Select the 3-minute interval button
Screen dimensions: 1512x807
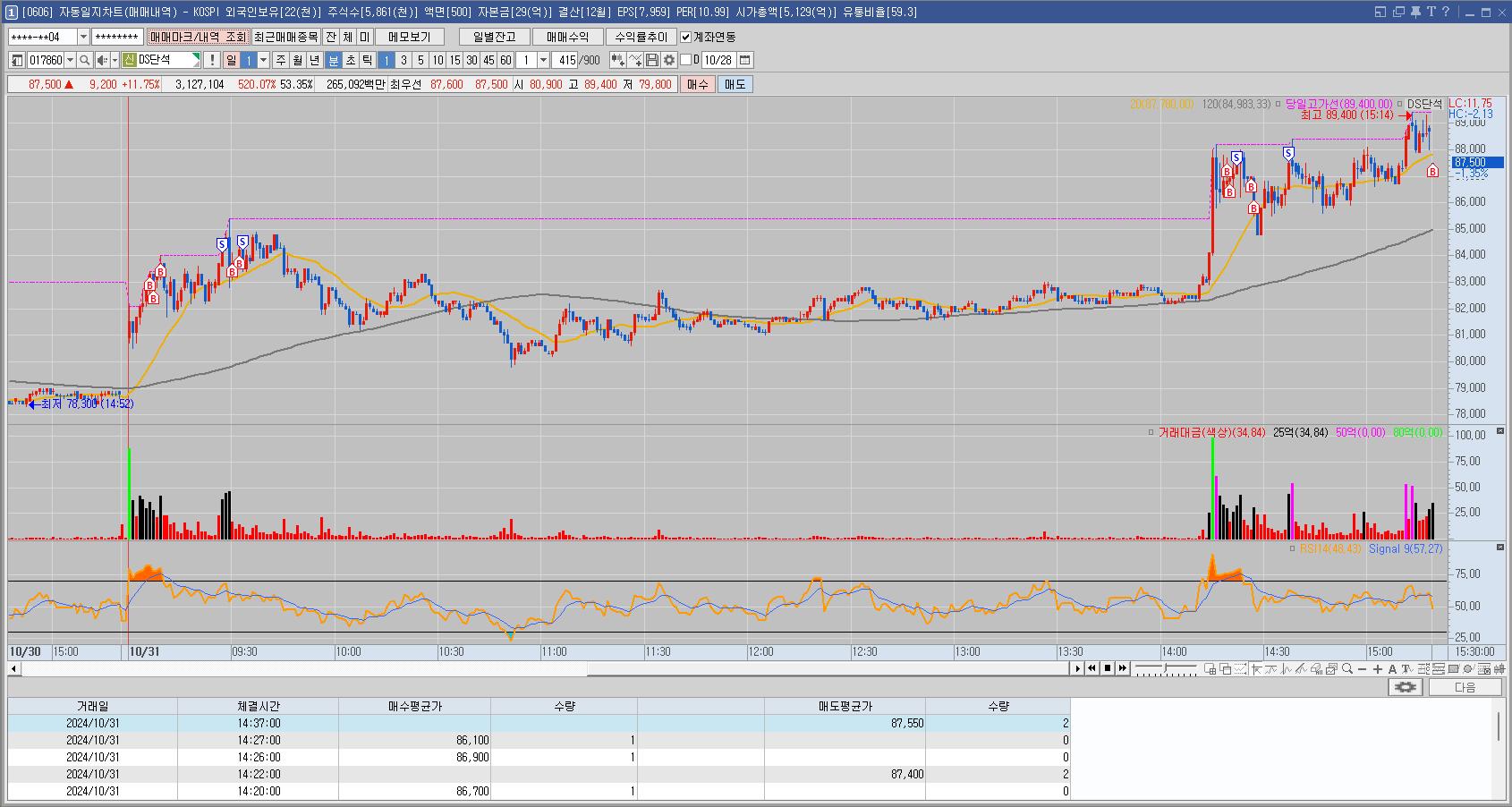coord(403,60)
